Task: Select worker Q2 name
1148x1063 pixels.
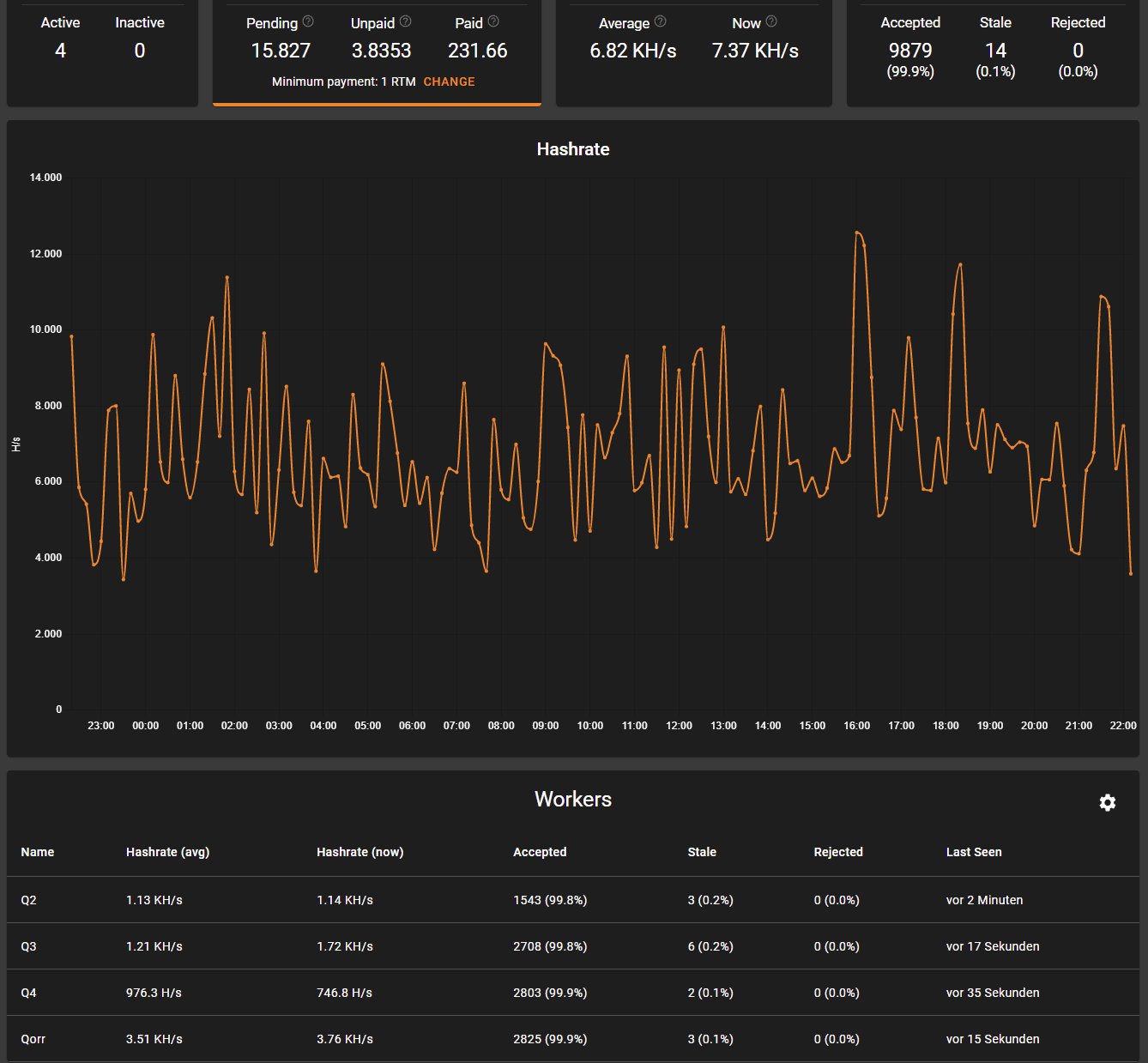Action: point(28,900)
